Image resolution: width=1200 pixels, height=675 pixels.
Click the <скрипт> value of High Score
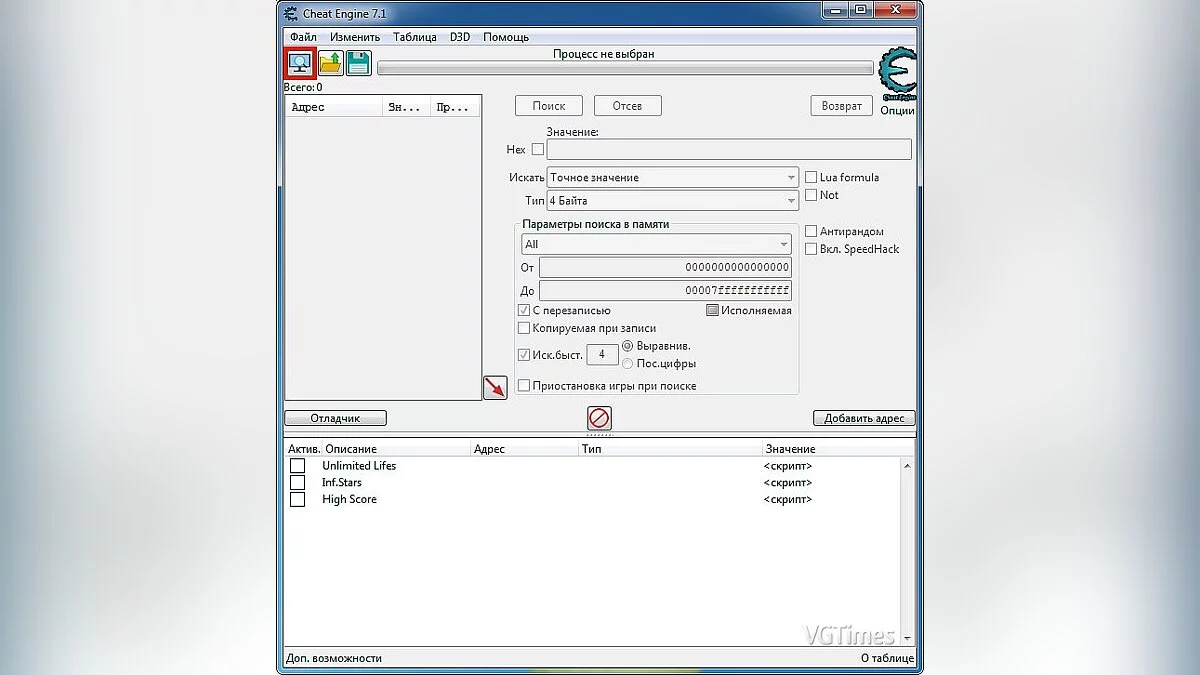click(x=788, y=499)
